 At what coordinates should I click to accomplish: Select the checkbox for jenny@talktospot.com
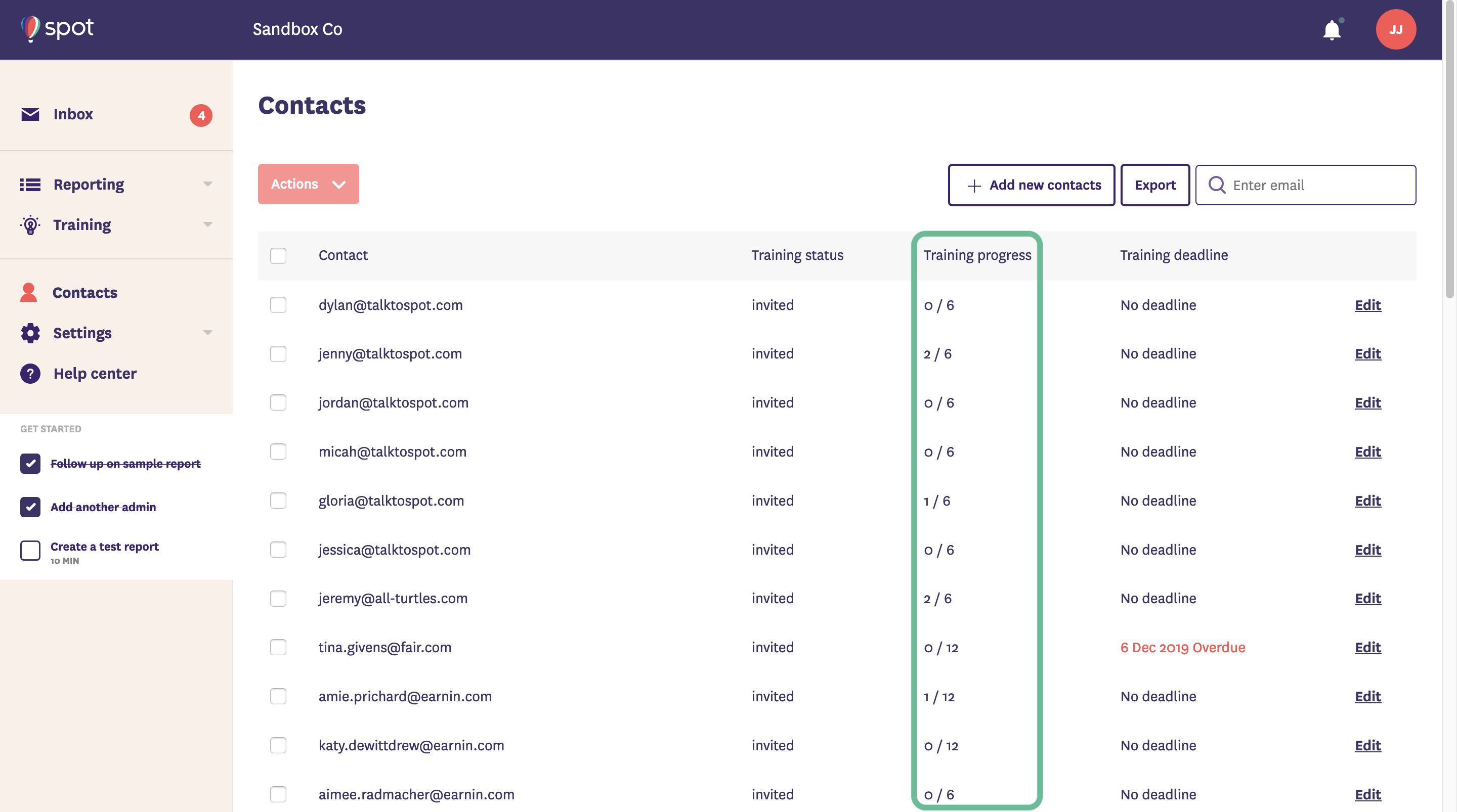coord(278,354)
